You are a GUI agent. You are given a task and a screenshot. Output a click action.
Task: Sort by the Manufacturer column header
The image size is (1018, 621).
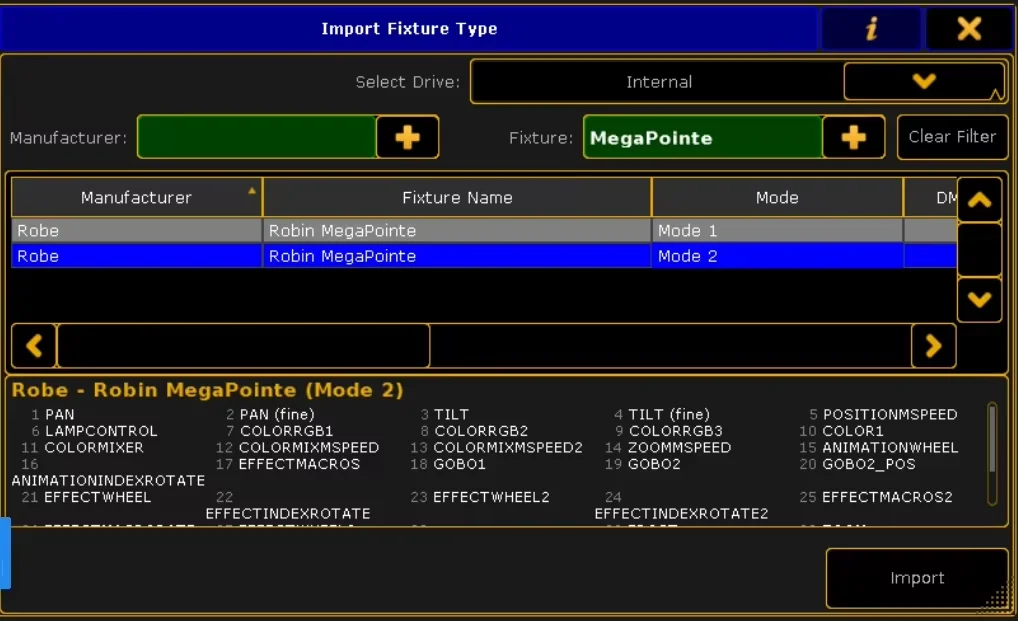(136, 198)
